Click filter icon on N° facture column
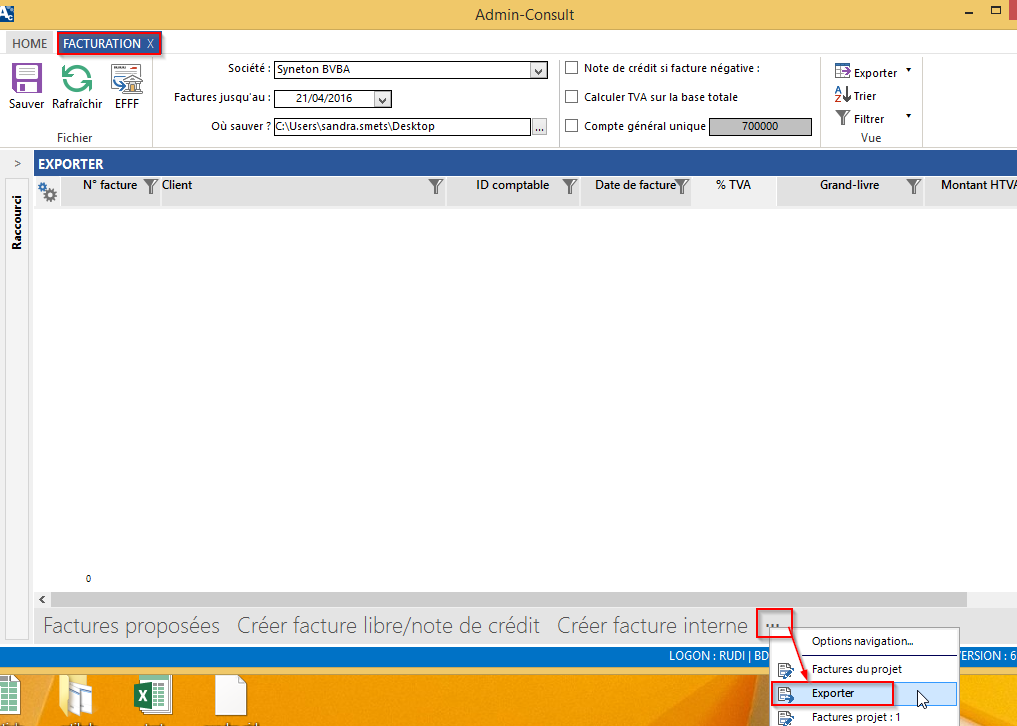Image resolution: width=1017 pixels, height=726 pixels. click(x=150, y=186)
